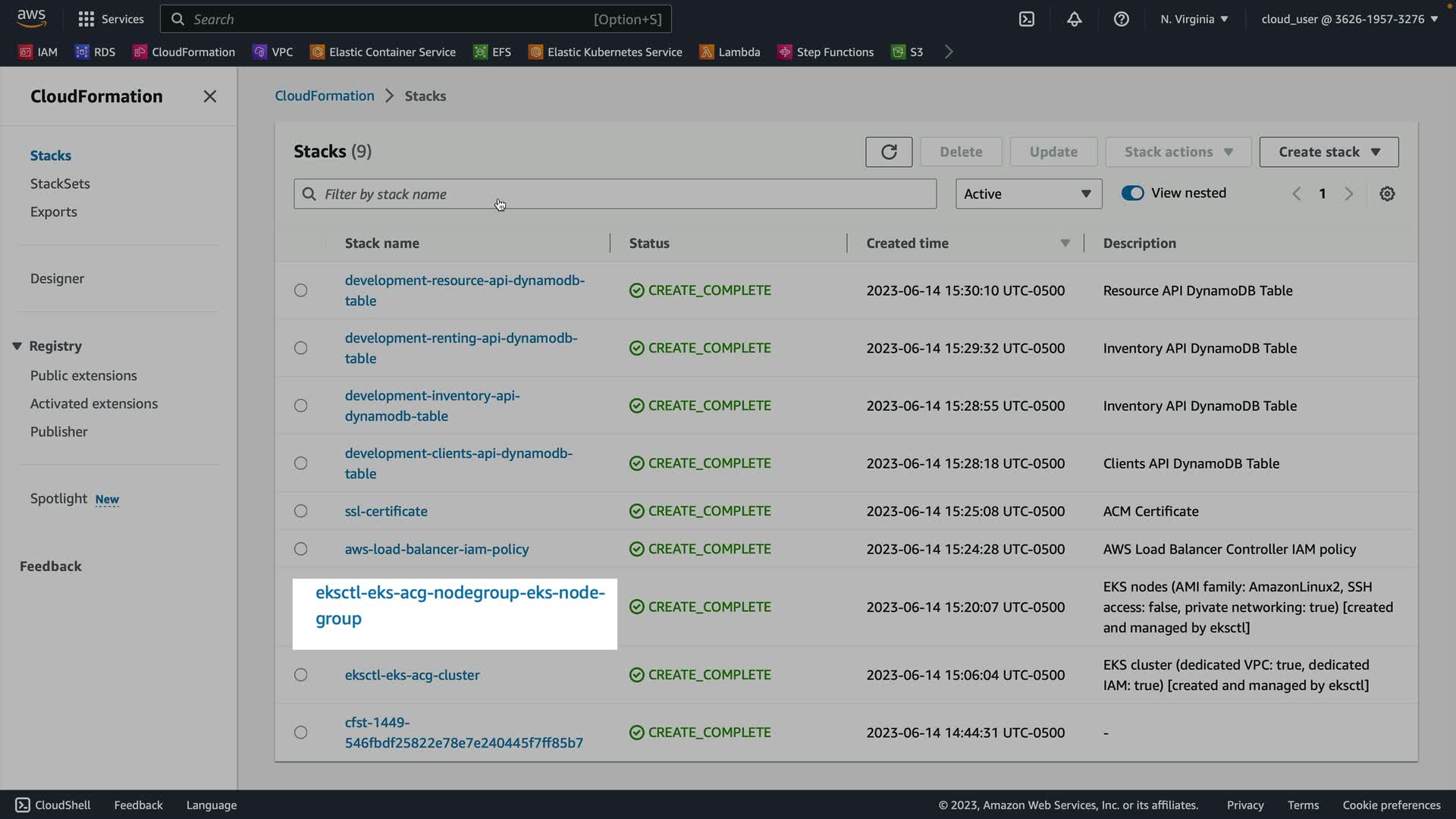Collapse the Registry section in sidebar
The image size is (1456, 819).
point(17,346)
